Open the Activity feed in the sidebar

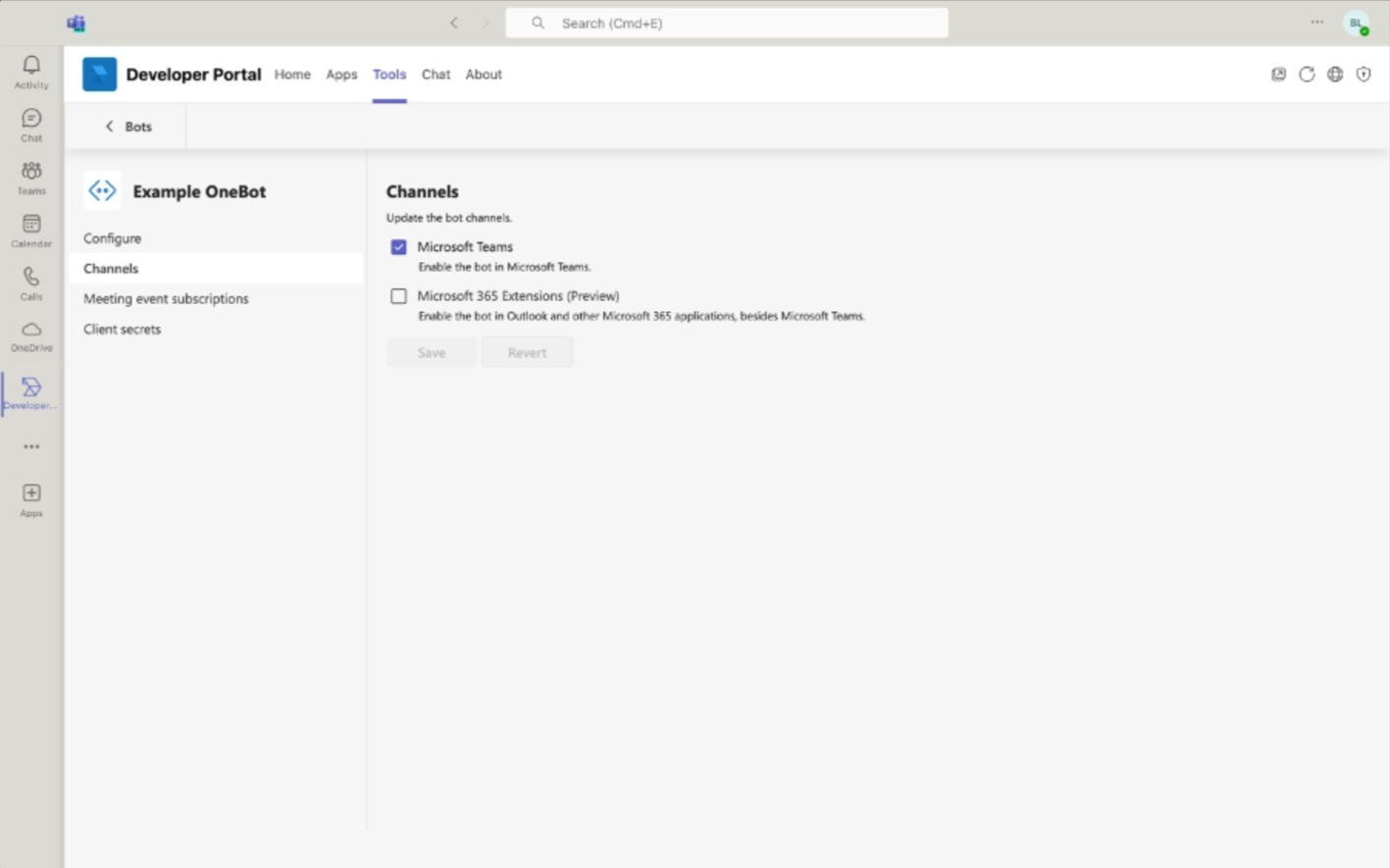click(x=31, y=72)
